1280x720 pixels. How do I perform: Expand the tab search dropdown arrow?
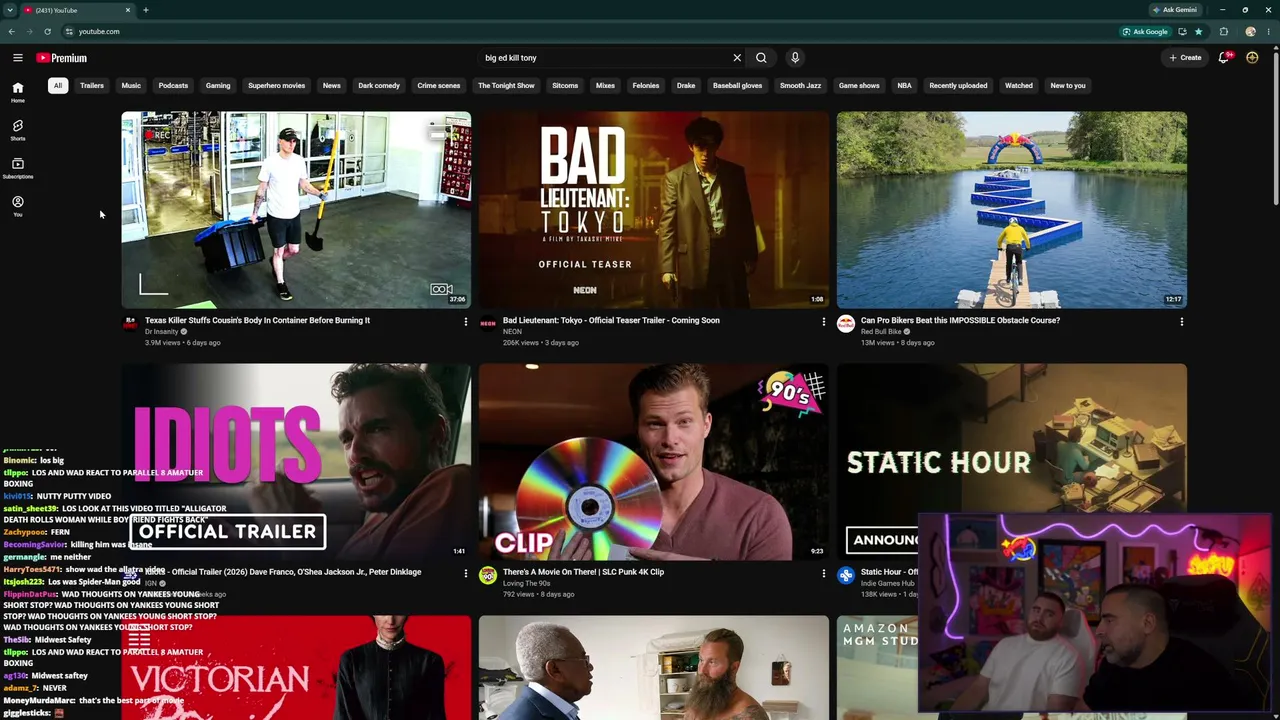(x=10, y=10)
